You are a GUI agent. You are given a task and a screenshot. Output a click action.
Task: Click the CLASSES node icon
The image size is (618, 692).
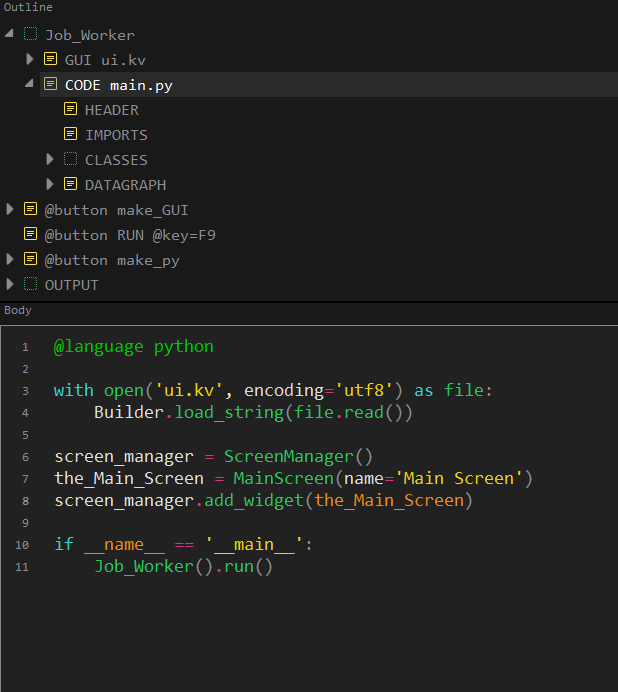(x=71, y=159)
